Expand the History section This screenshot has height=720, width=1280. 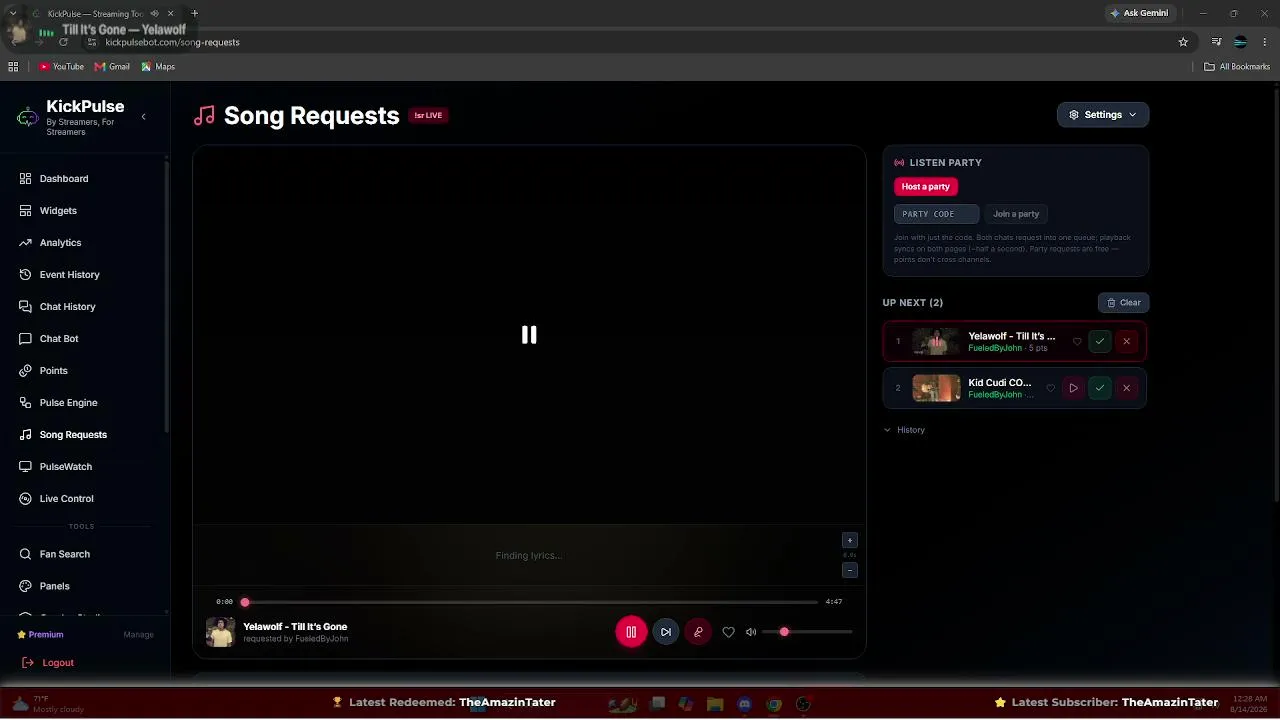[x=905, y=430]
